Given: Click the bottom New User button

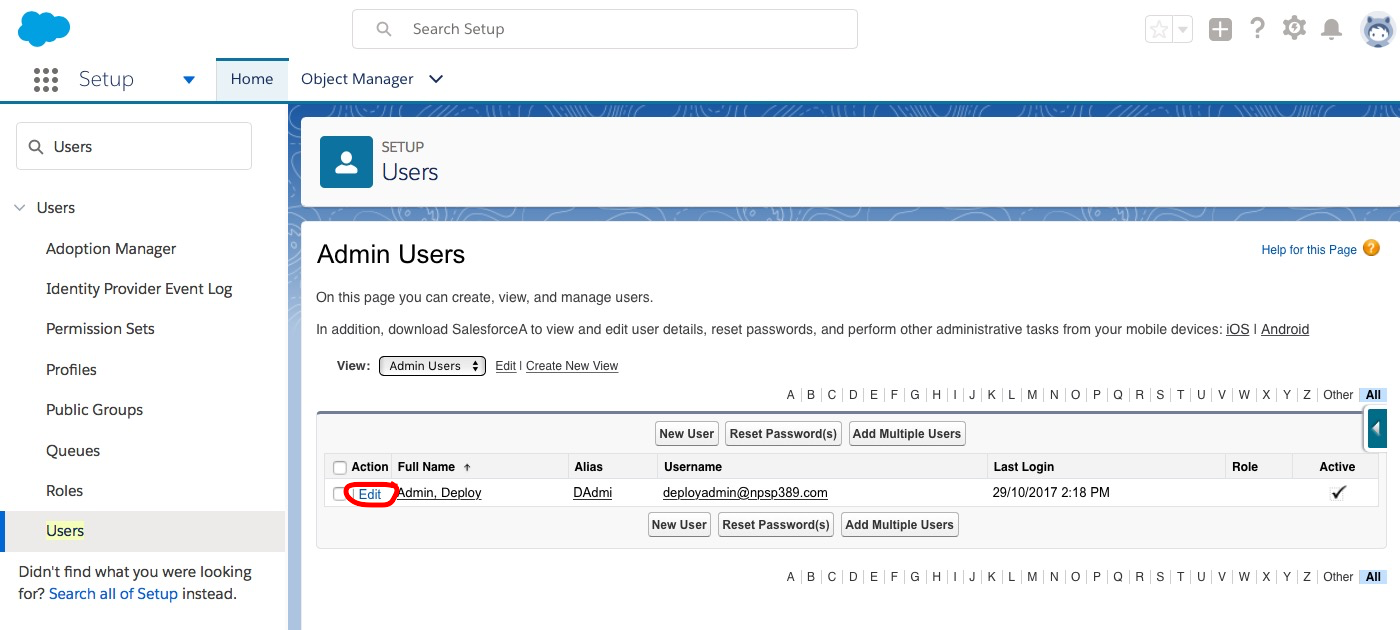Looking at the screenshot, I should (x=679, y=524).
